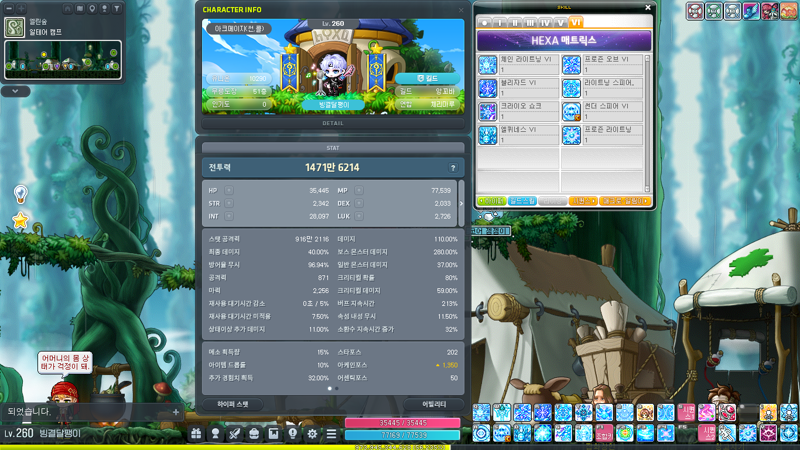Collapse the DETAIL section bar
800x450 pixels.
(x=333, y=123)
